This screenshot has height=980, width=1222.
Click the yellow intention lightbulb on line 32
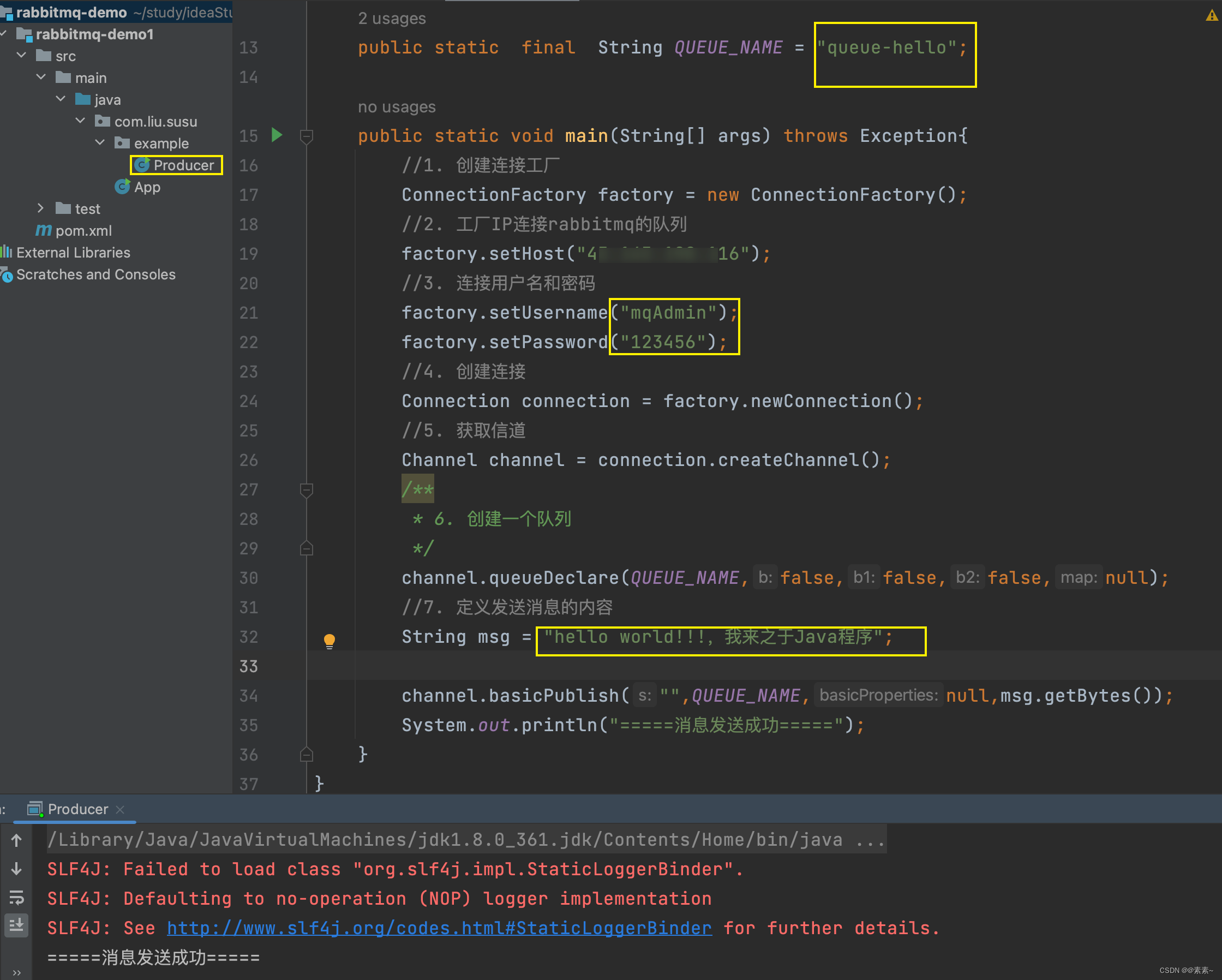tap(330, 641)
